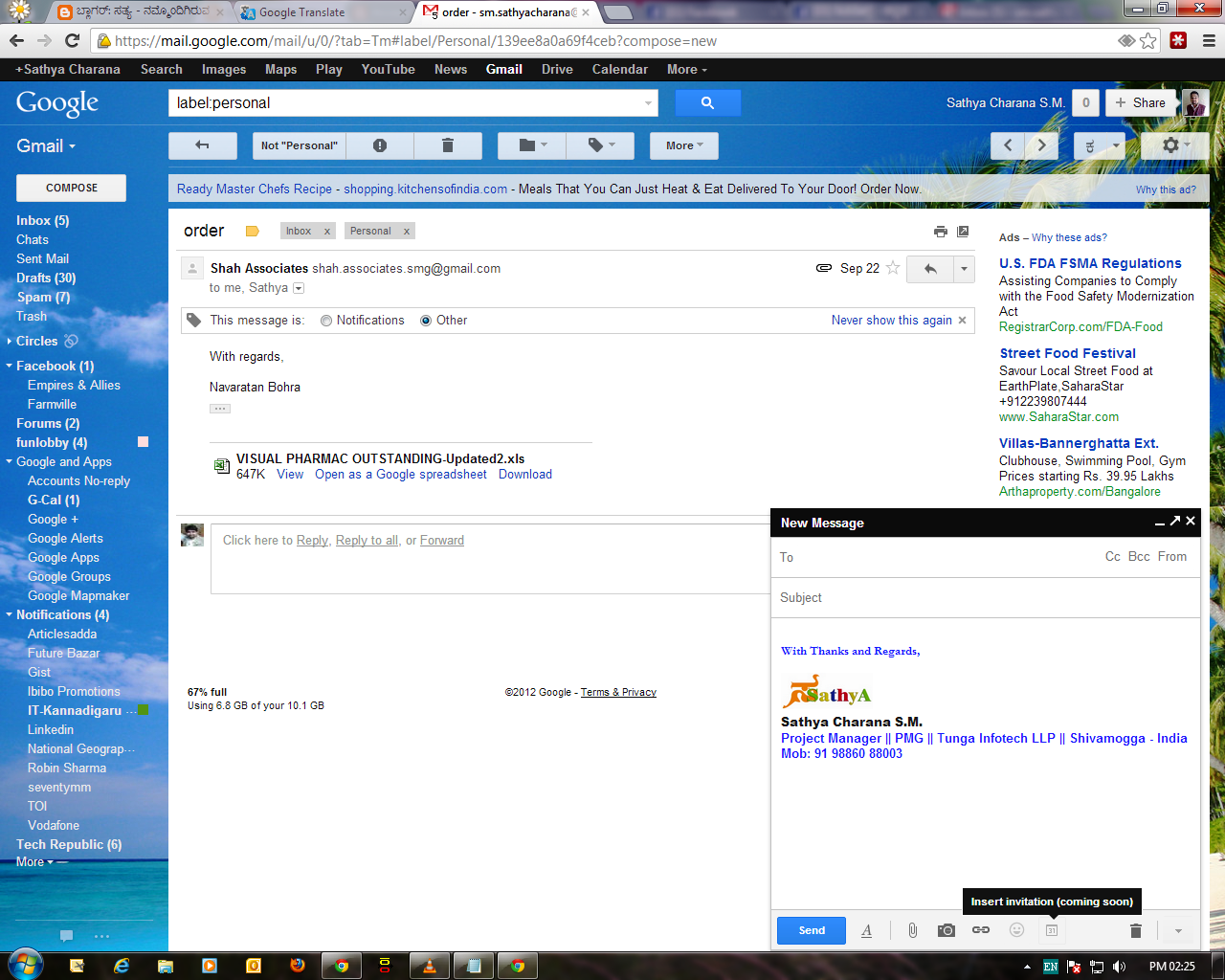Viewport: 1225px width, 980px height.
Task: Discard the draft using compose trash icon
Action: [1135, 930]
